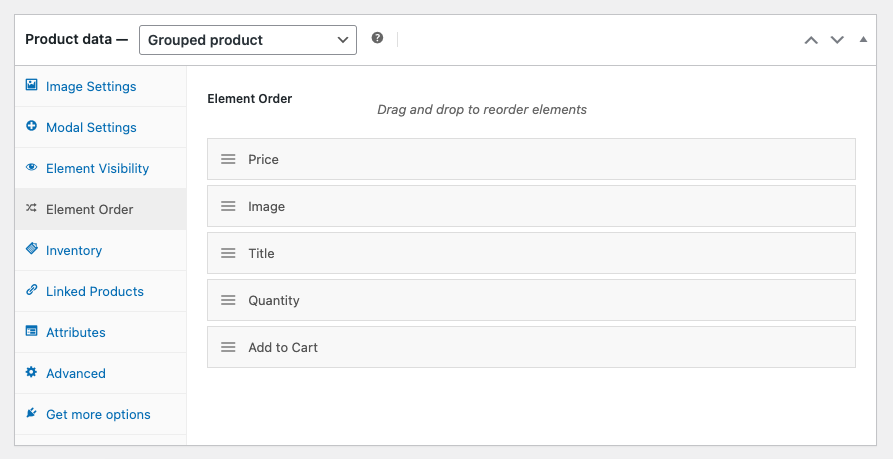This screenshot has height=459, width=893.
Task: Click the Image Settings picture icon
Action: point(31,86)
